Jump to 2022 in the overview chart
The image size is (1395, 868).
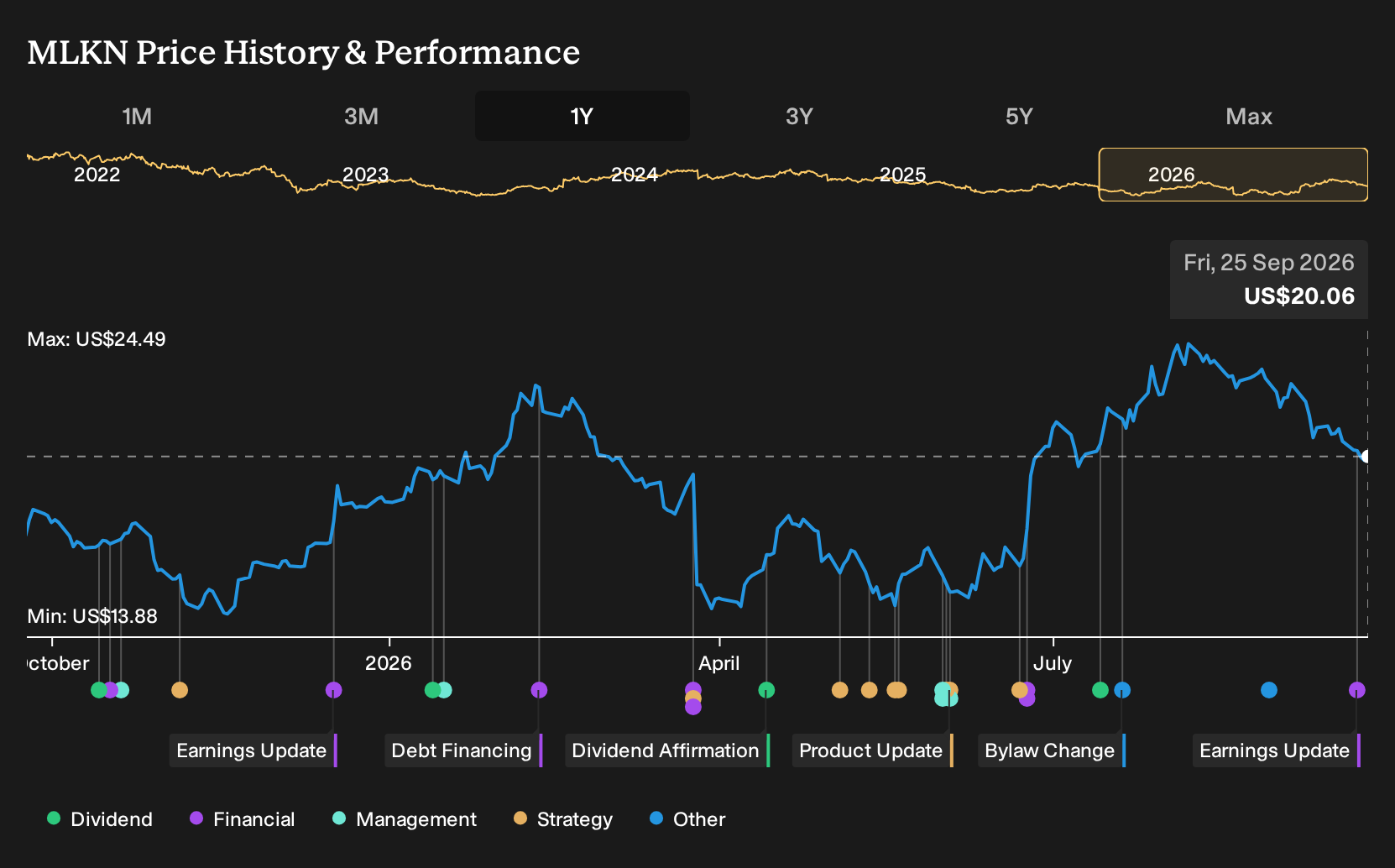(x=97, y=175)
